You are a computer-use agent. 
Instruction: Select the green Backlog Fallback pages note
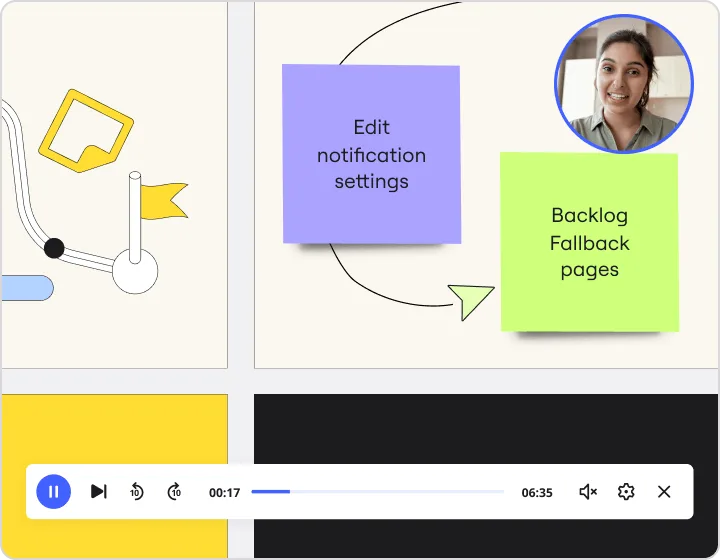tap(589, 242)
